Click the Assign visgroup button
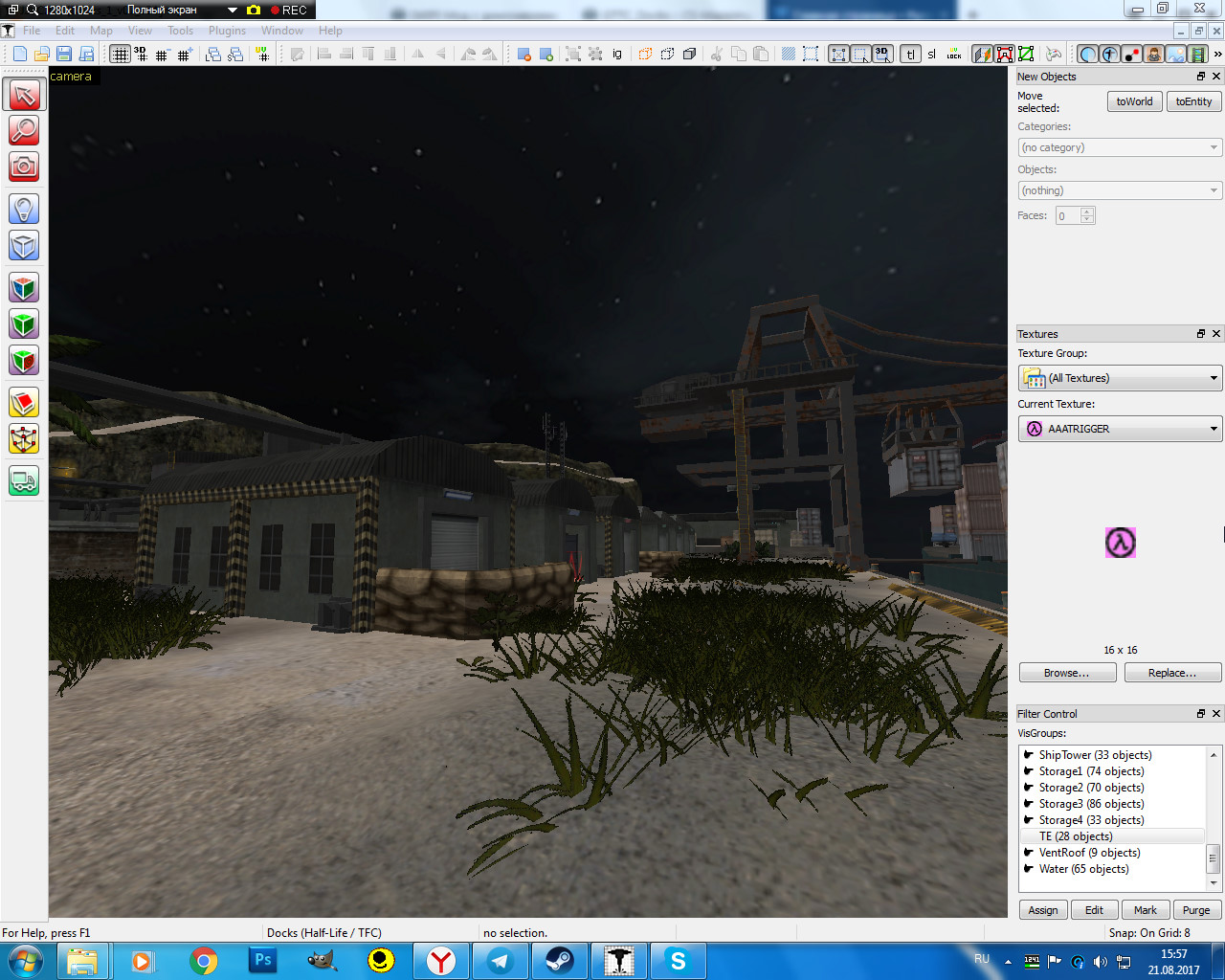 point(1043,910)
